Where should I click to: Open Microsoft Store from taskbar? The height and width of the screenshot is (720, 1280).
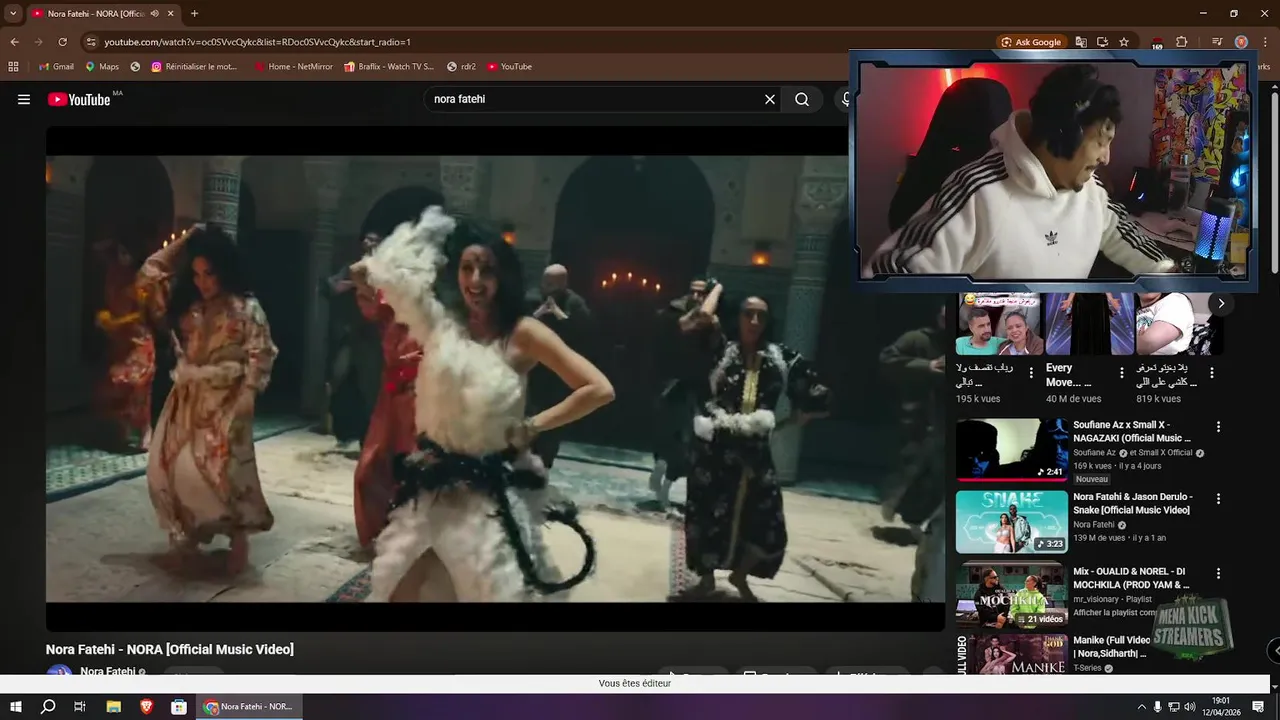(179, 707)
